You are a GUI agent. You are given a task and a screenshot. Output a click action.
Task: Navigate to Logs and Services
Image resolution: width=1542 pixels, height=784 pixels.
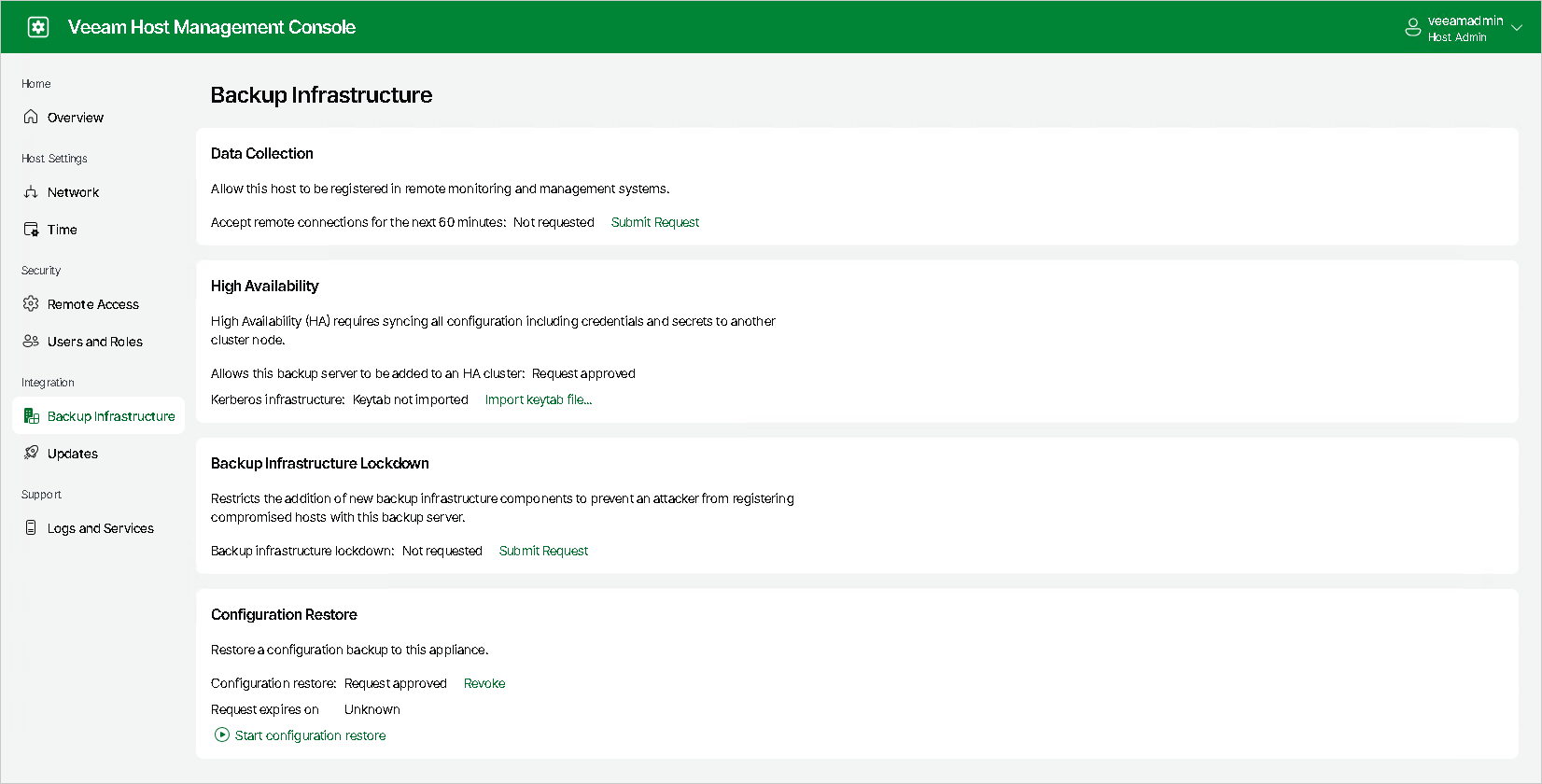click(x=101, y=528)
